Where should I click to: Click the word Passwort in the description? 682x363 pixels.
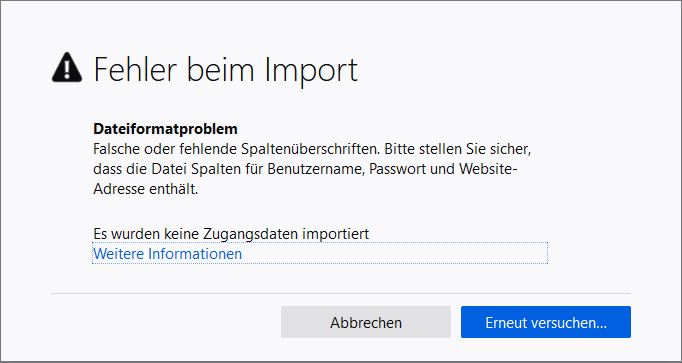click(397, 169)
